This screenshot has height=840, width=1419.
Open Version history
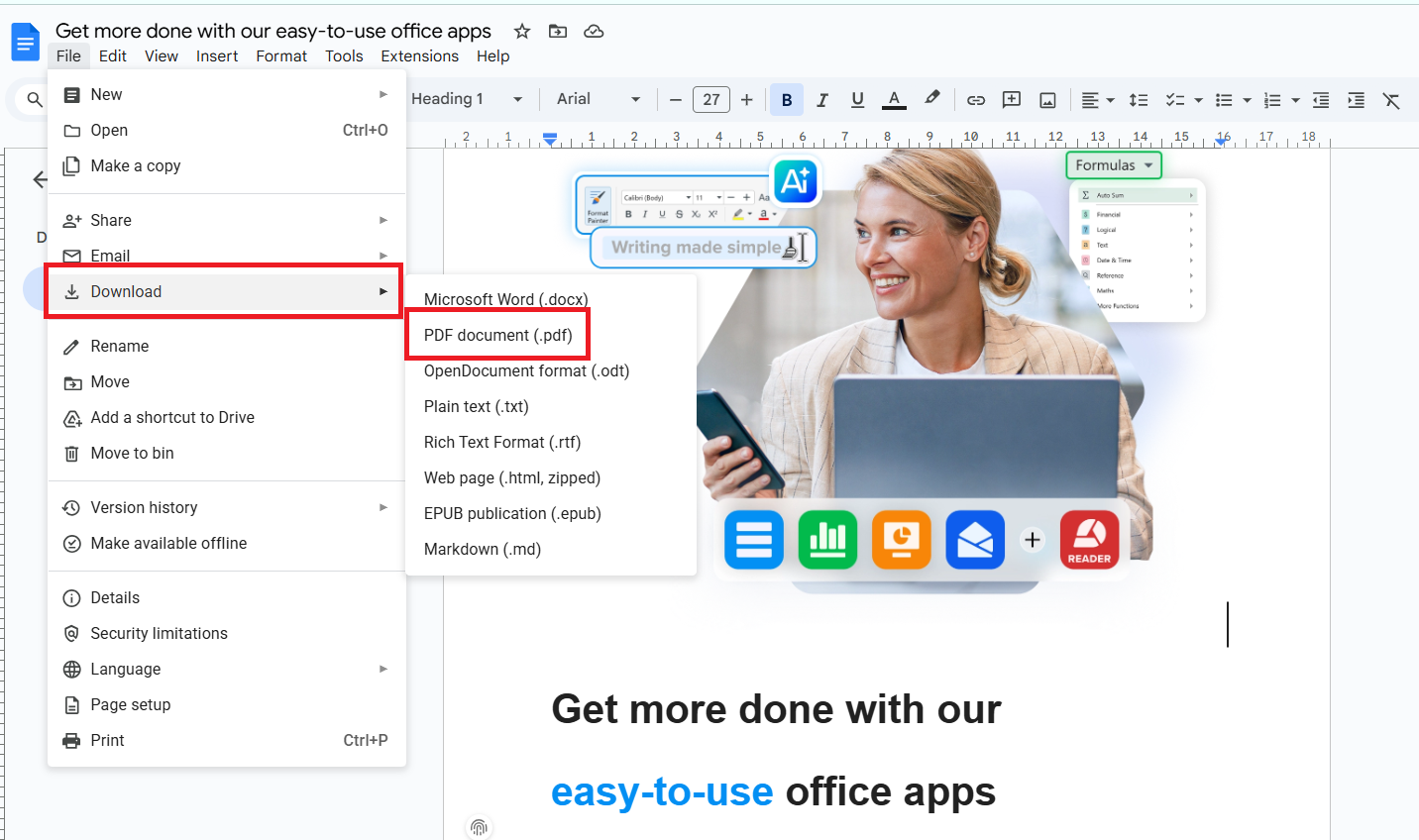point(142,507)
